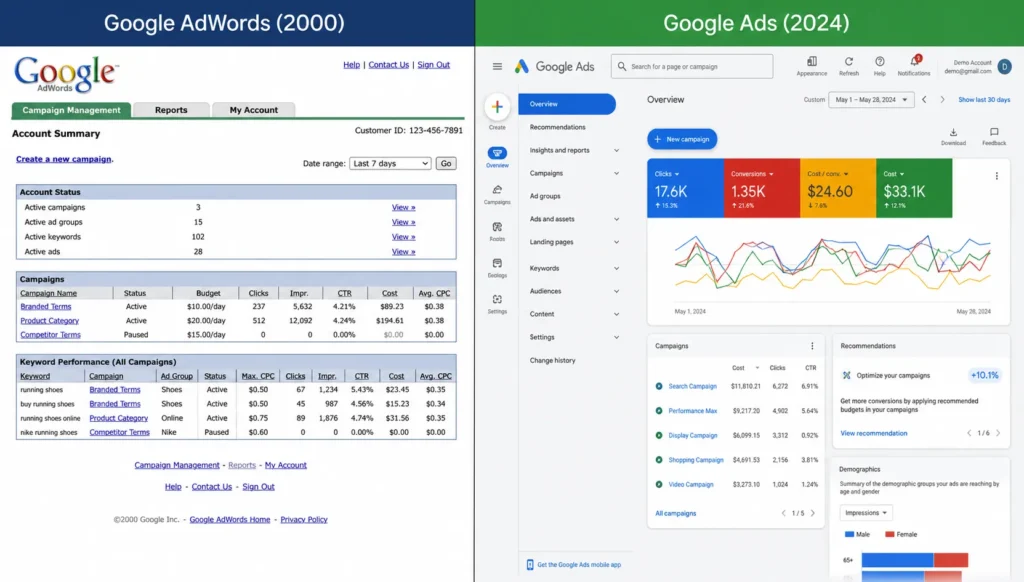Click View recommendation link

tap(873, 433)
